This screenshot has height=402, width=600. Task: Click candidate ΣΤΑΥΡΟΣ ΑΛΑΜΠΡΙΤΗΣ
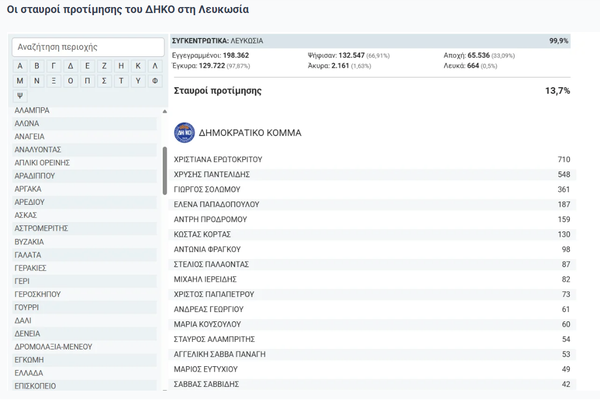tap(372, 339)
